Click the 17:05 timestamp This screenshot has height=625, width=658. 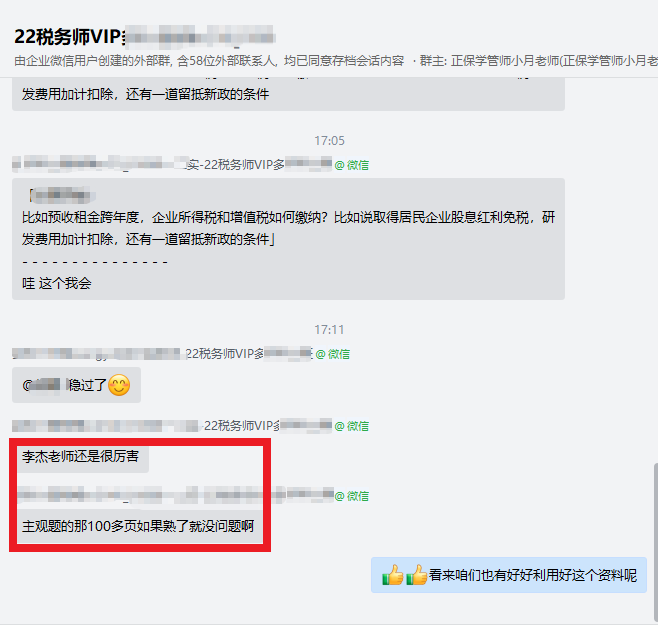click(x=329, y=141)
